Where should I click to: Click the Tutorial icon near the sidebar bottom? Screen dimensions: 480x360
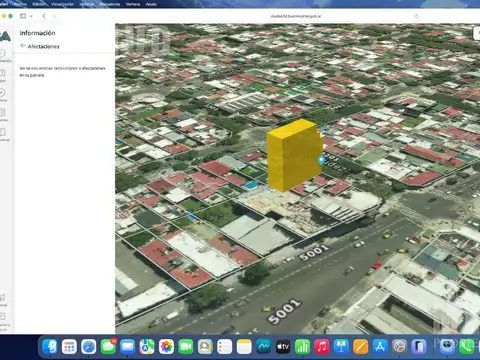coord(3,299)
